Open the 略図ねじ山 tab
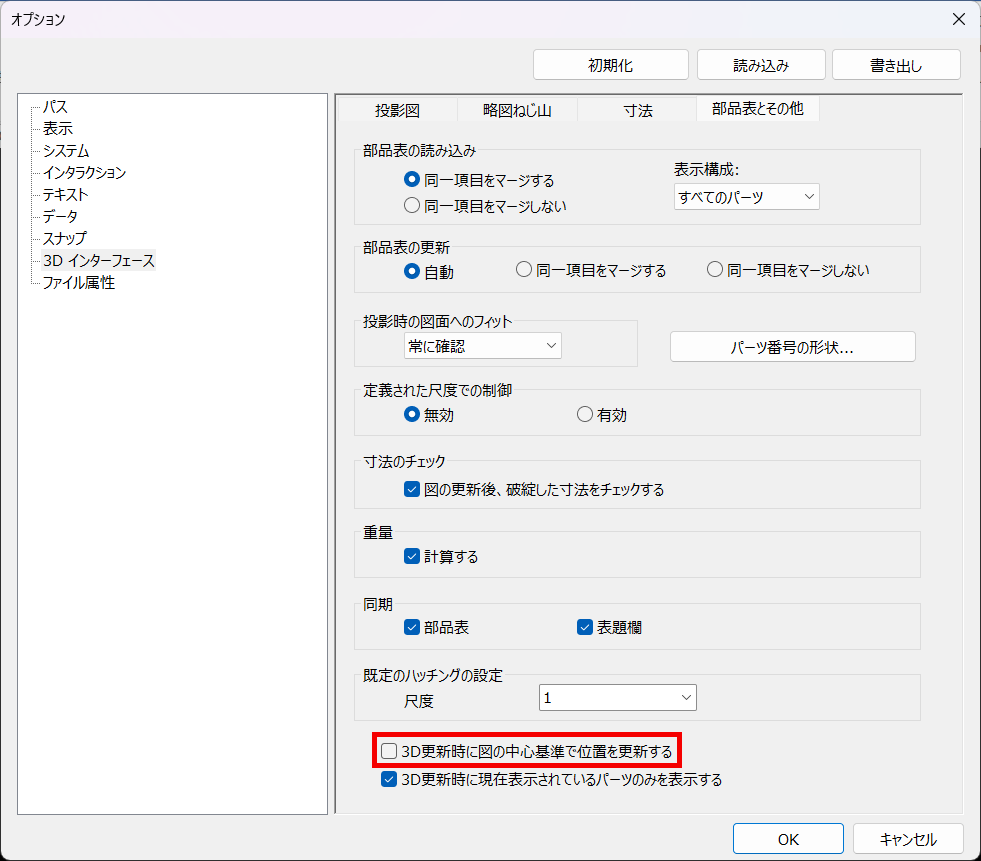The image size is (981, 861). [516, 110]
